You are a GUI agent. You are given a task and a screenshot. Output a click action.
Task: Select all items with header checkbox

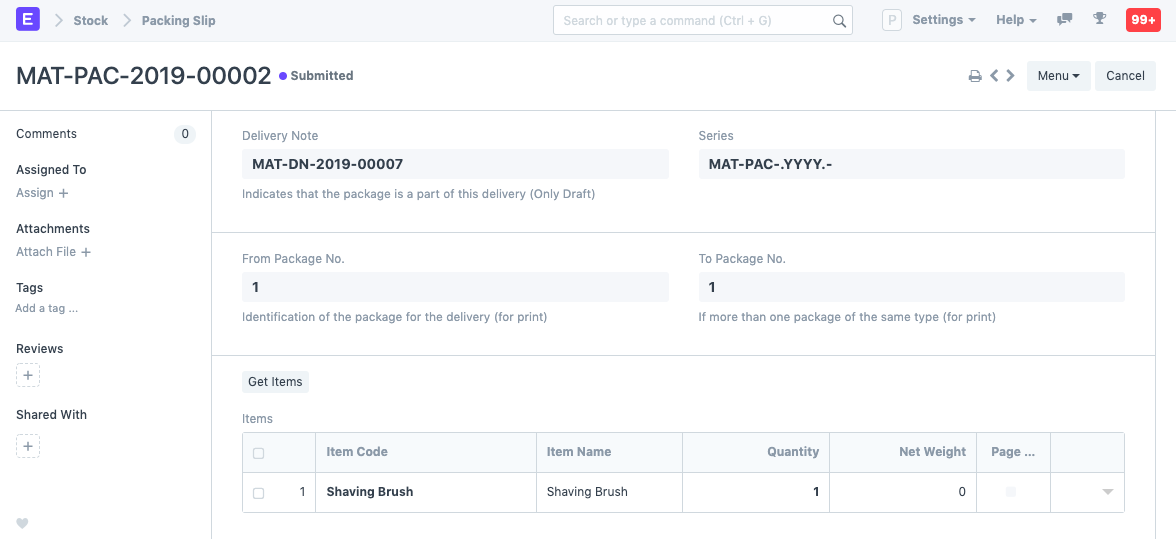click(259, 453)
